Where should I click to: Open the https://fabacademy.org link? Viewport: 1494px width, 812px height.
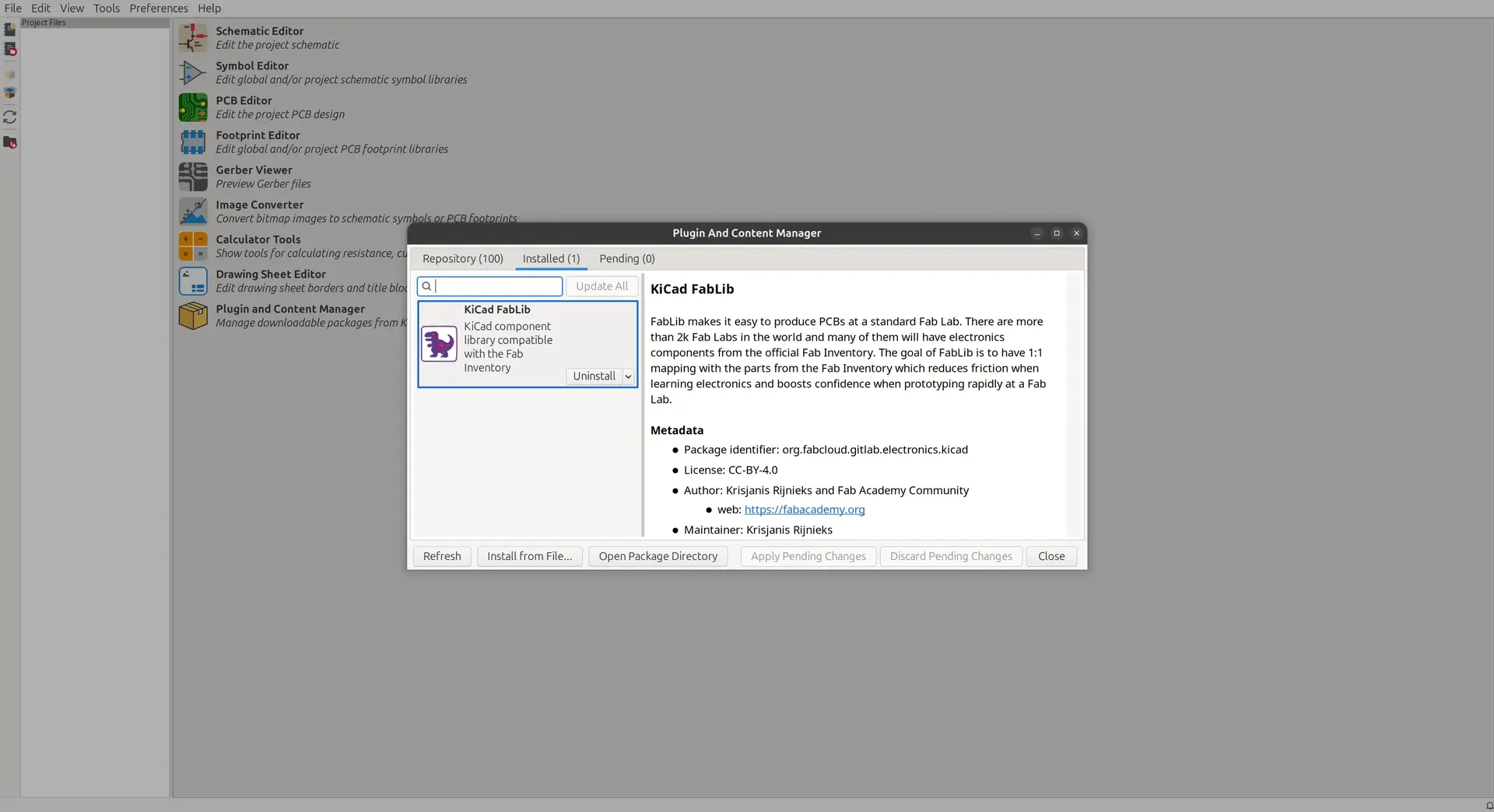pos(805,509)
